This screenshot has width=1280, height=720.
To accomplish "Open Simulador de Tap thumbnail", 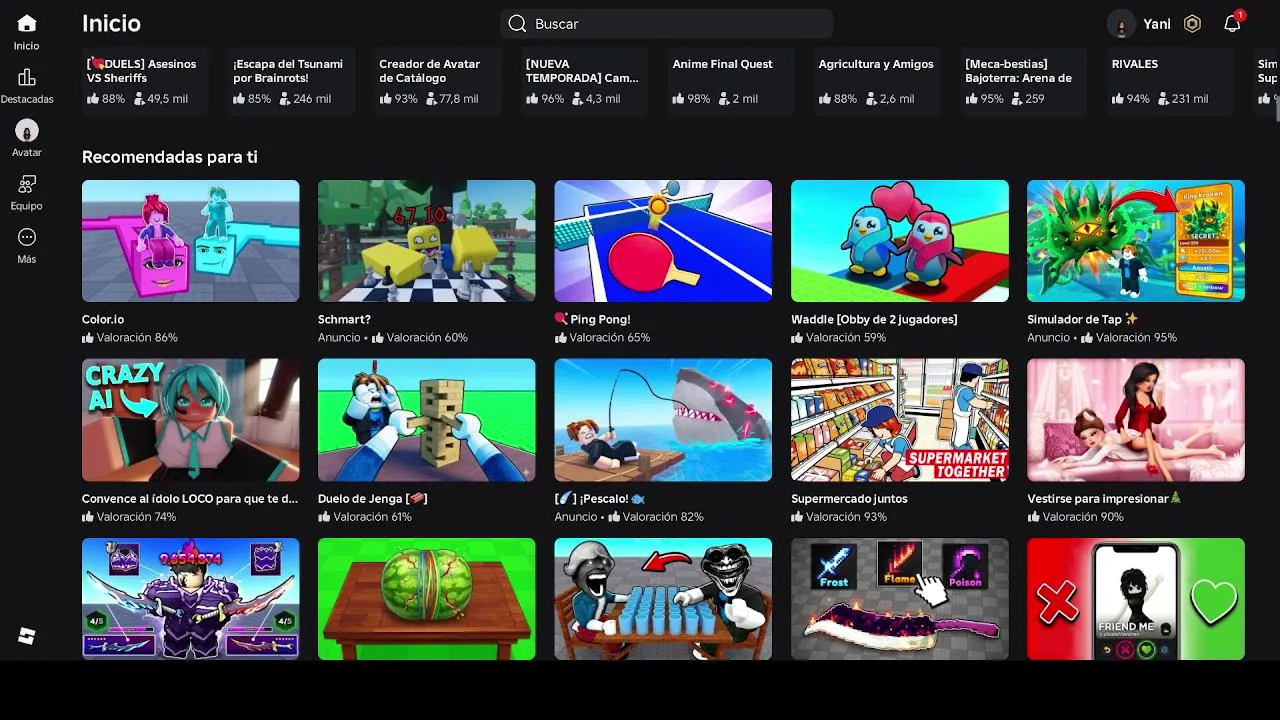I will tap(1136, 241).
